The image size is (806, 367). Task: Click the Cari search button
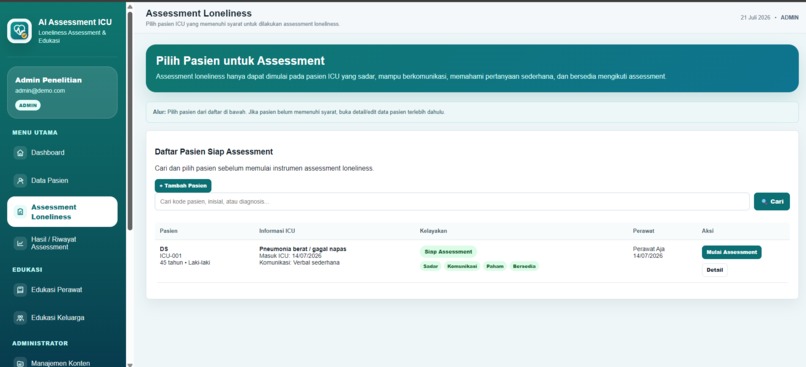(772, 201)
